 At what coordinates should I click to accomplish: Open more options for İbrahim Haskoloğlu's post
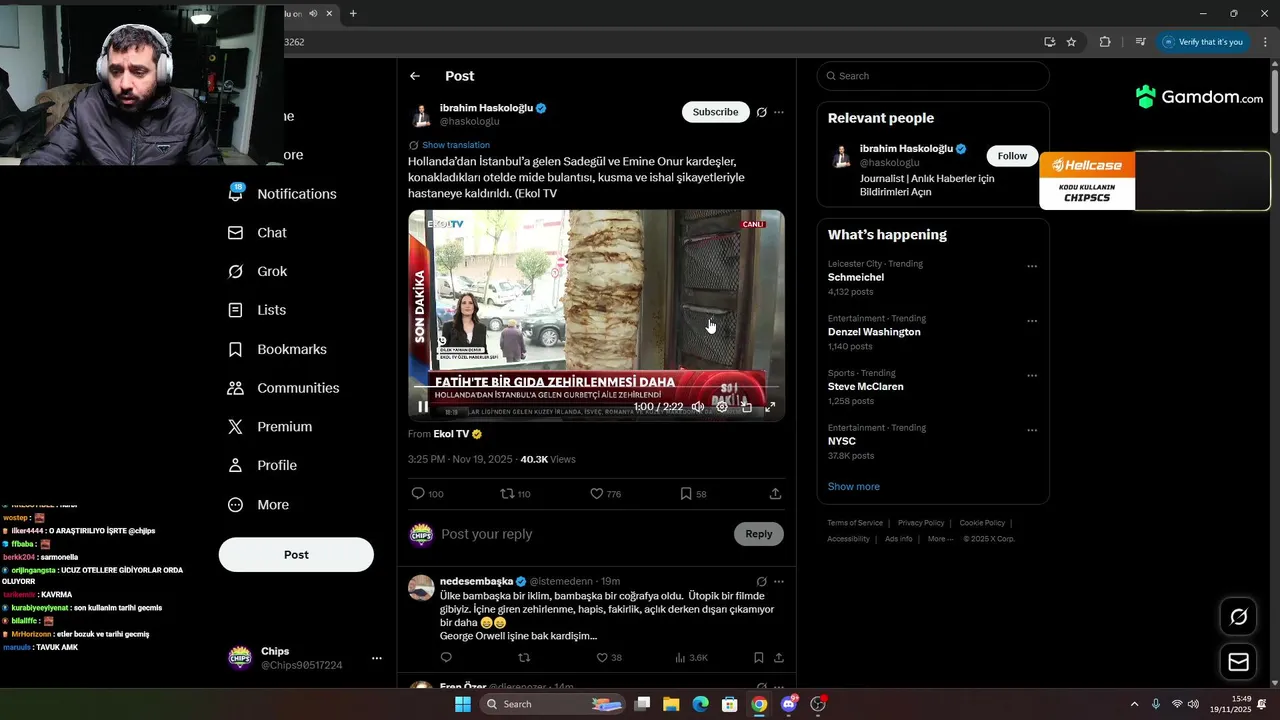(779, 112)
